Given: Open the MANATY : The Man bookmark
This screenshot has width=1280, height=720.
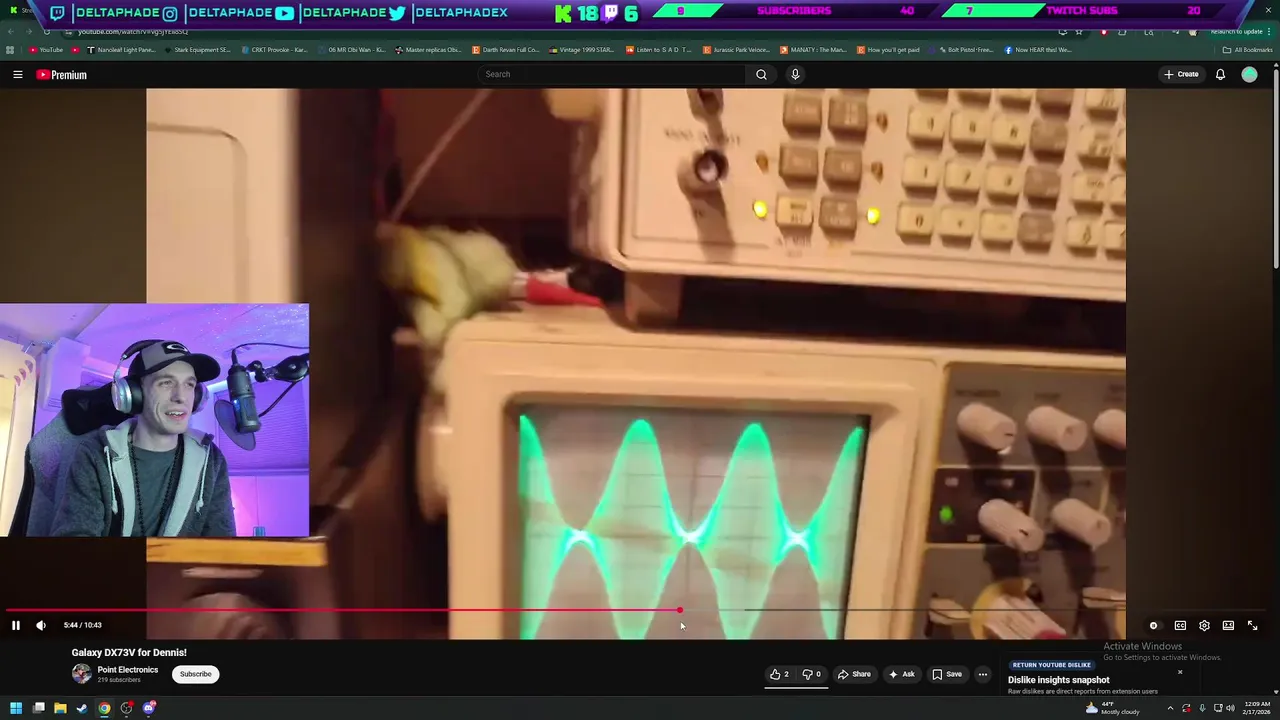Looking at the screenshot, I should tap(813, 50).
